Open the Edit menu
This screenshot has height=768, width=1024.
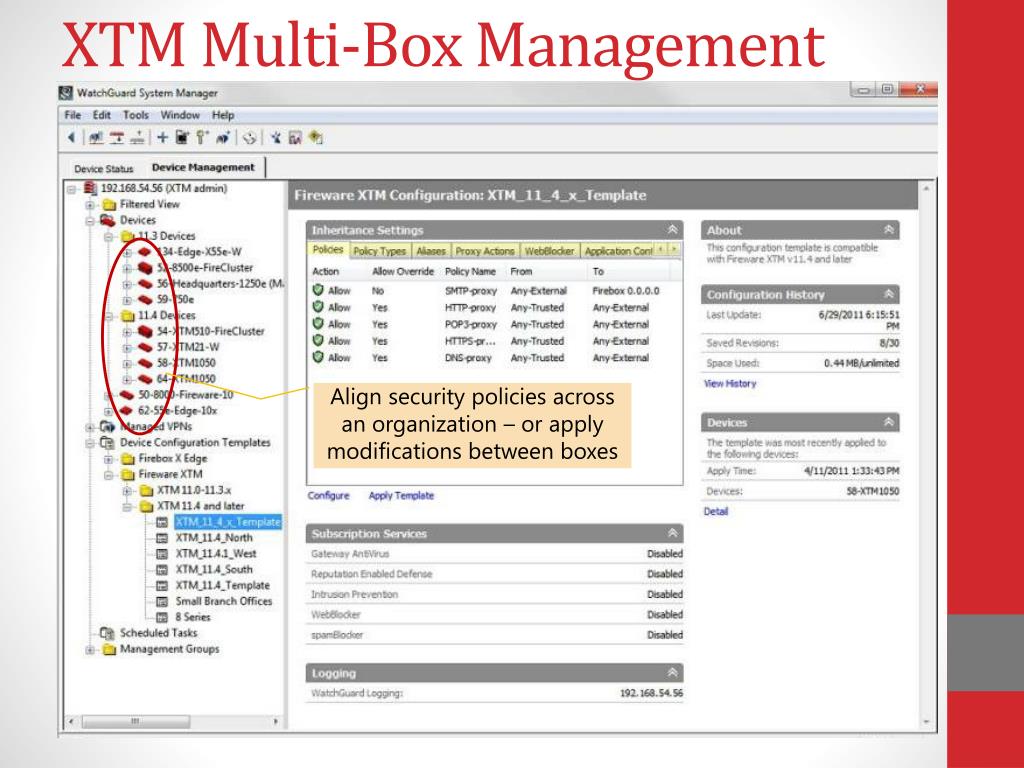[101, 115]
